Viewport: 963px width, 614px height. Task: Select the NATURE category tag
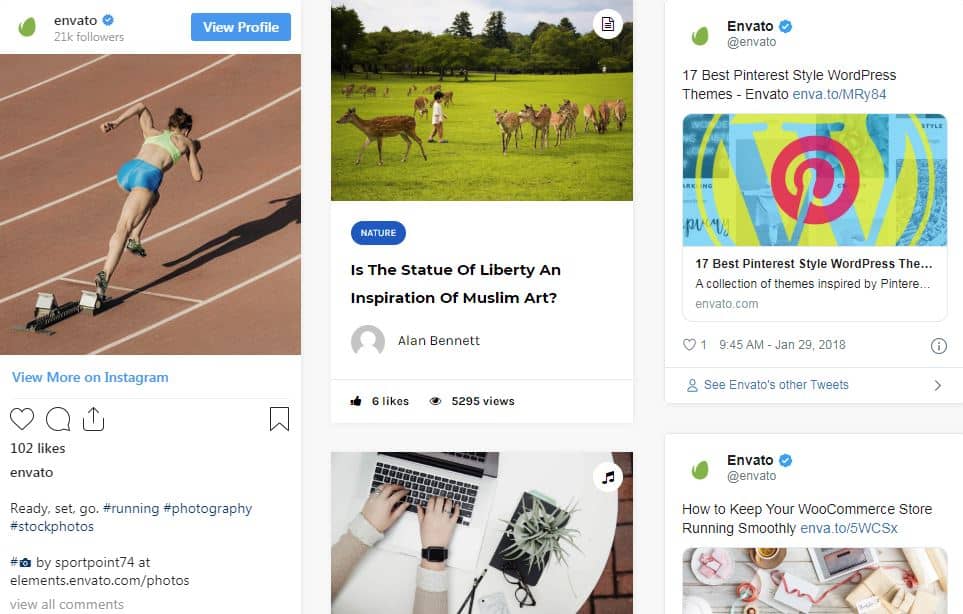pyautogui.click(x=378, y=233)
